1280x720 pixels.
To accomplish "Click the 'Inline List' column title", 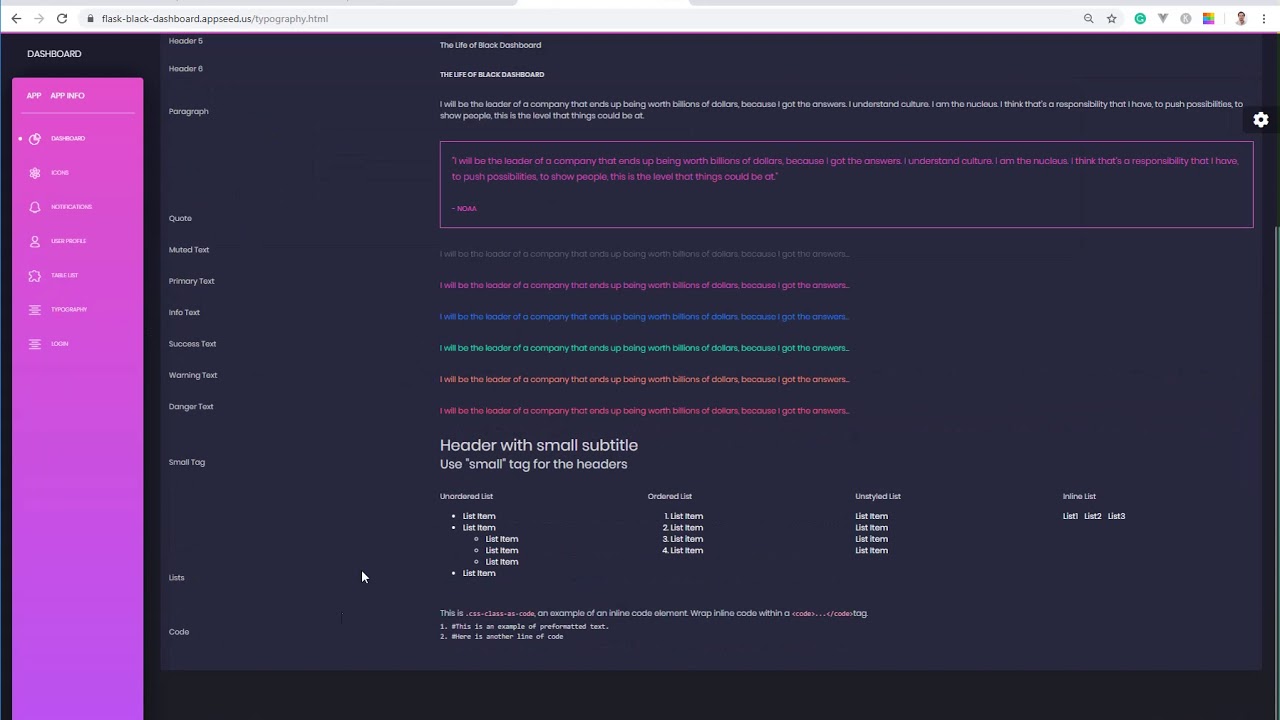I will 1079,496.
